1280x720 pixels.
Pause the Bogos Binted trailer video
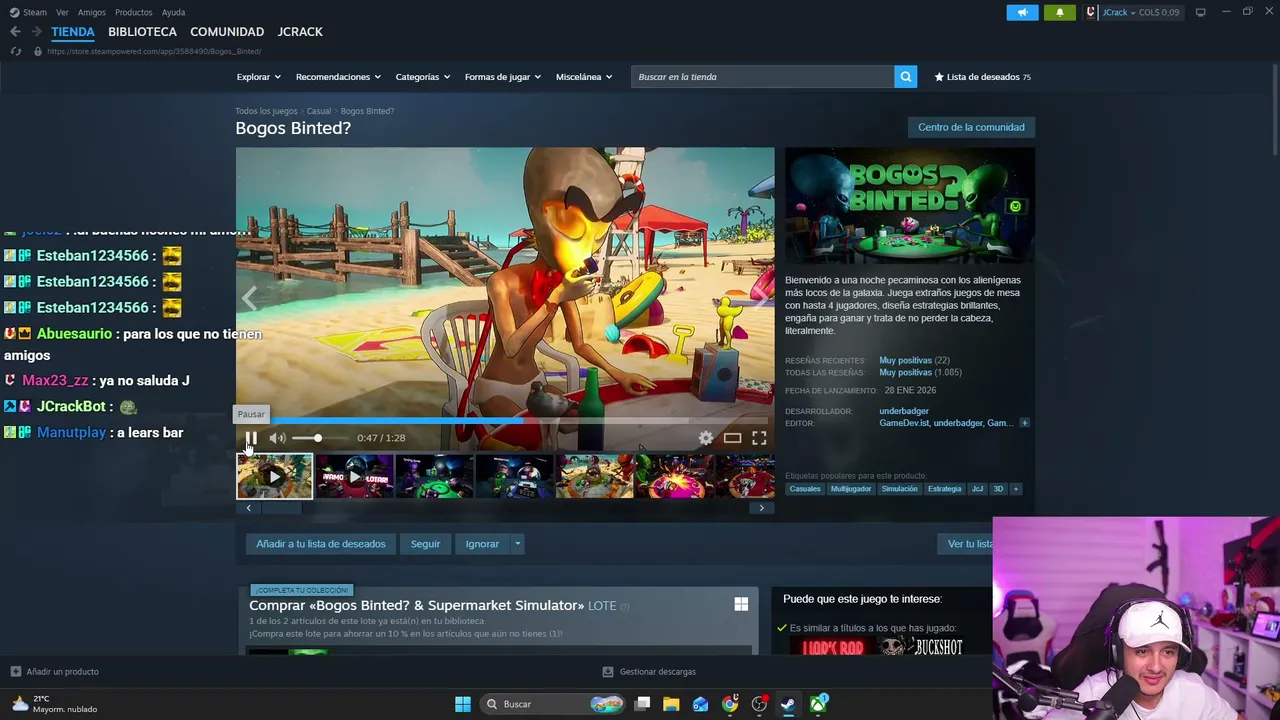(x=251, y=438)
